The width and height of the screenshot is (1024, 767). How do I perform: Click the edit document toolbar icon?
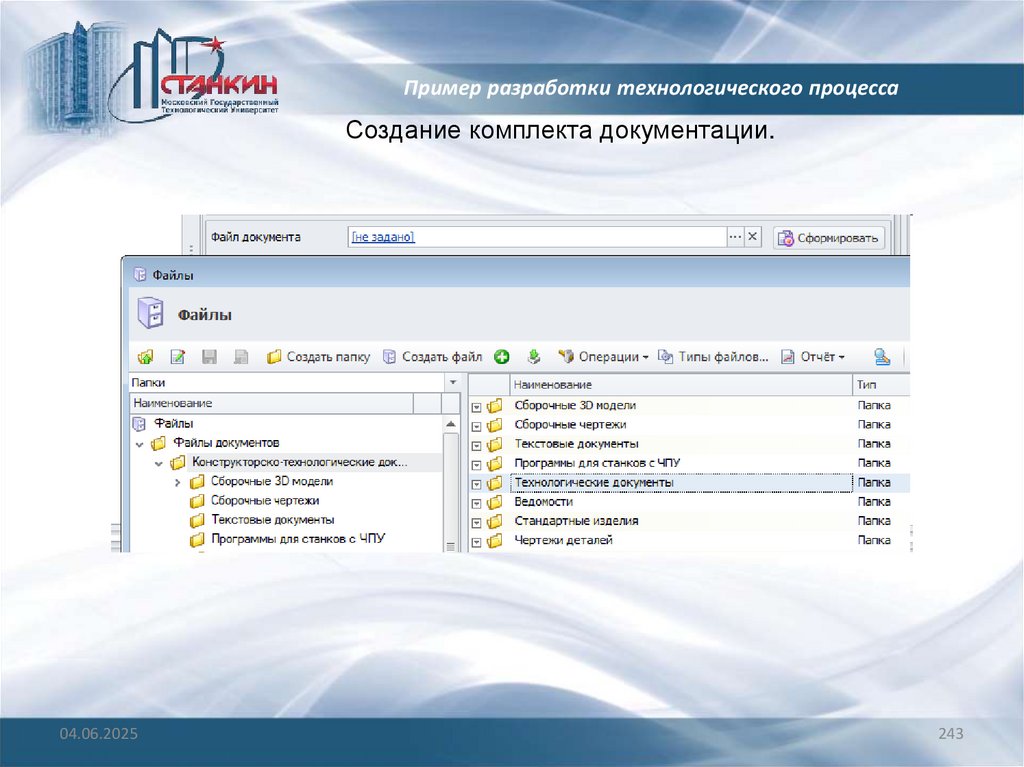click(x=178, y=357)
